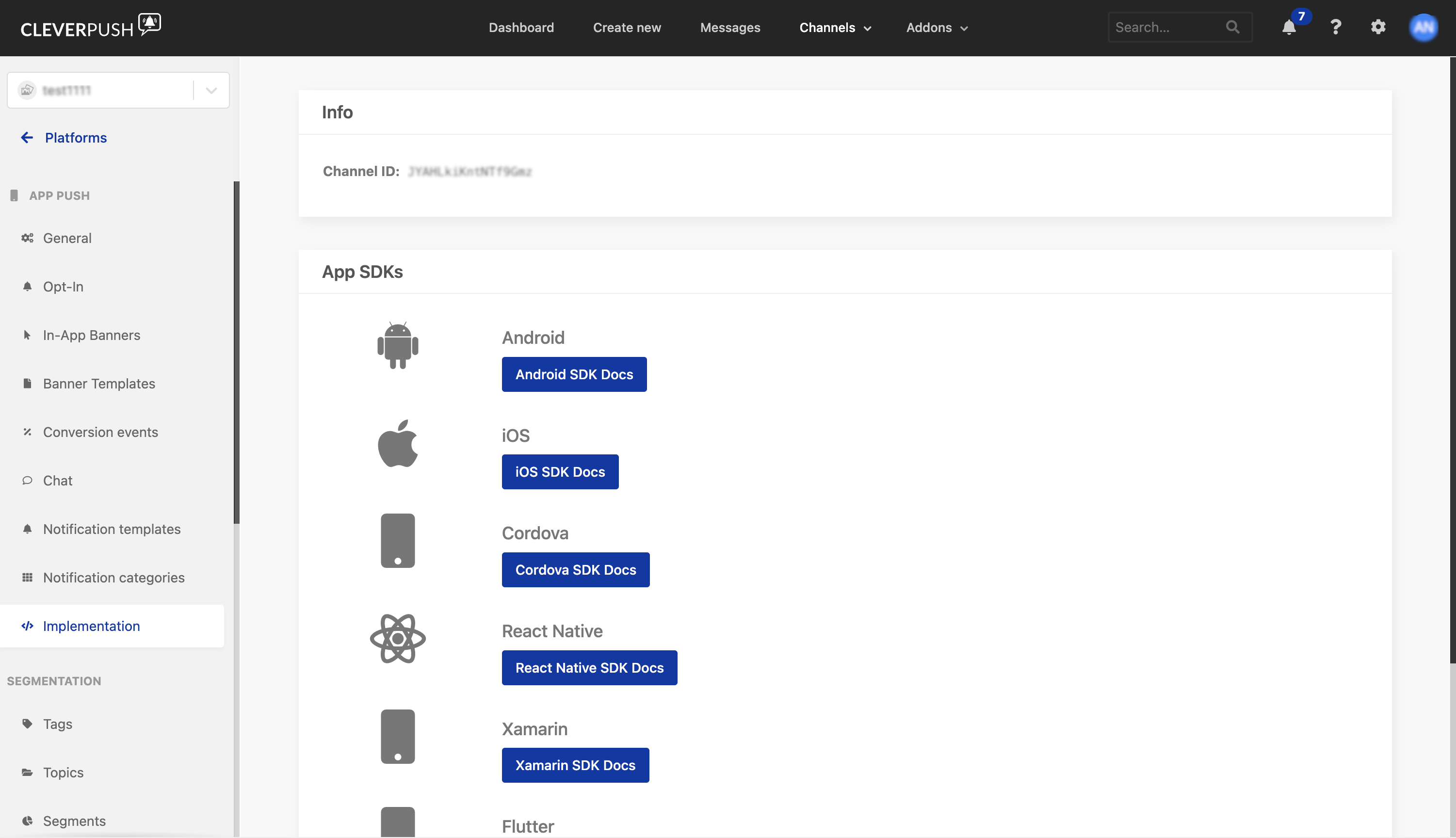Open the settings gear icon
This screenshot has height=838, width=1456.
pos(1378,27)
